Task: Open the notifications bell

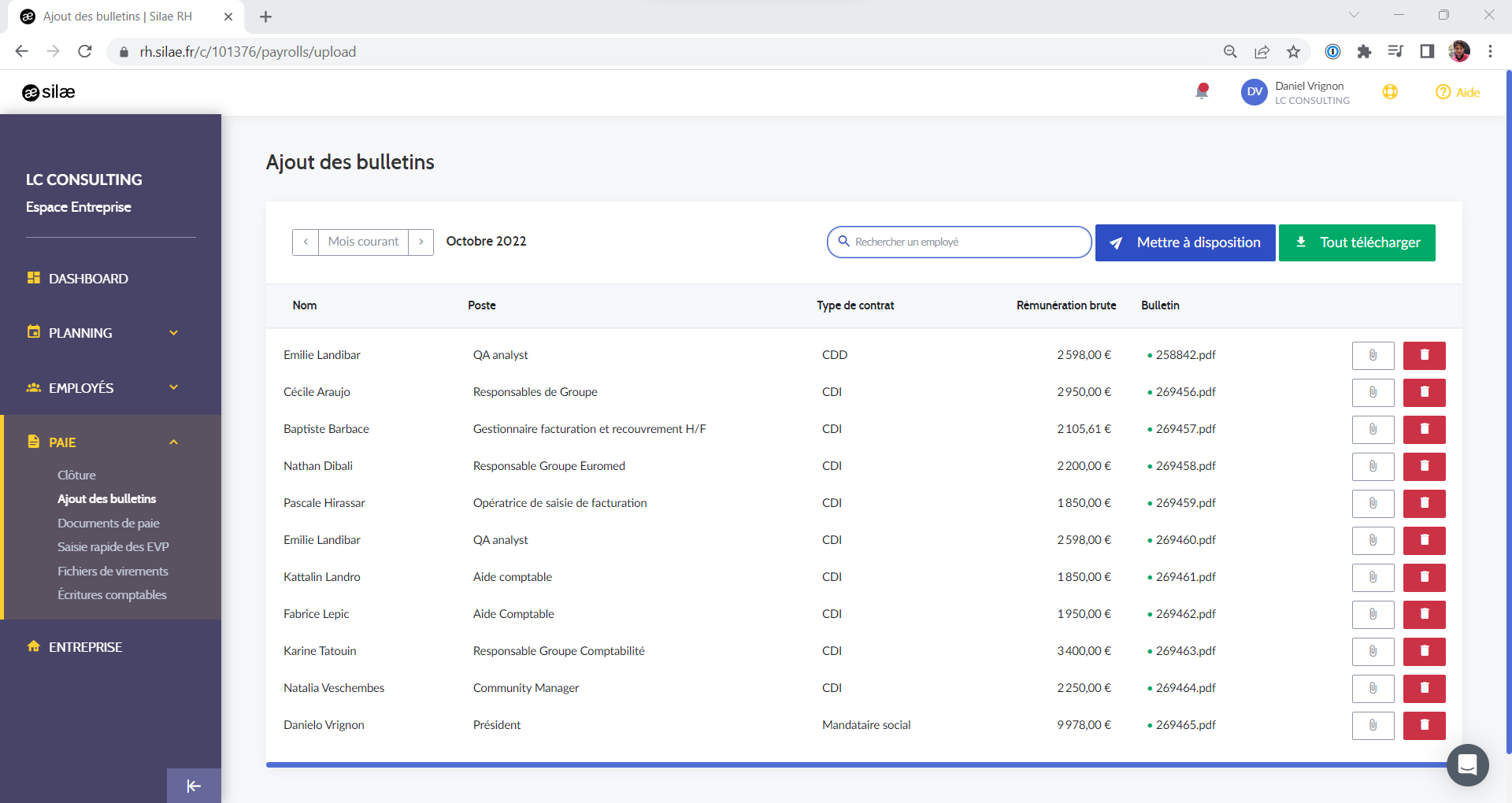Action: click(x=1202, y=91)
